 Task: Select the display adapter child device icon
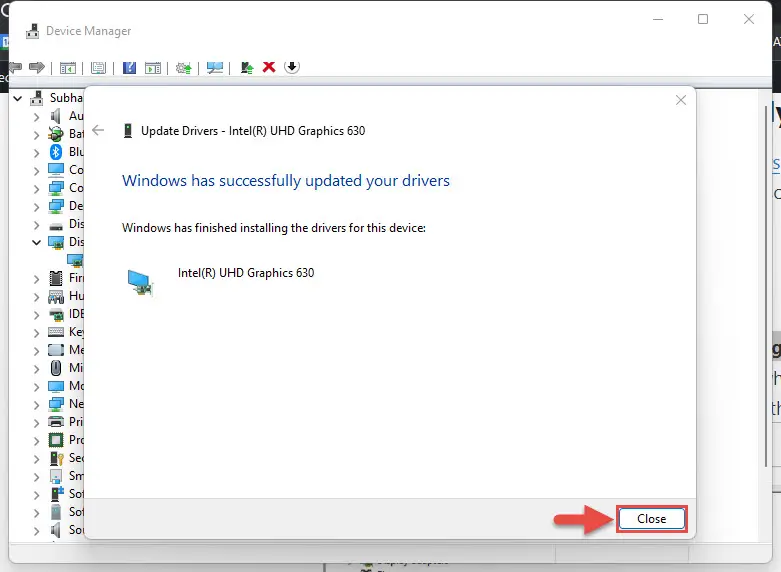coord(75,260)
